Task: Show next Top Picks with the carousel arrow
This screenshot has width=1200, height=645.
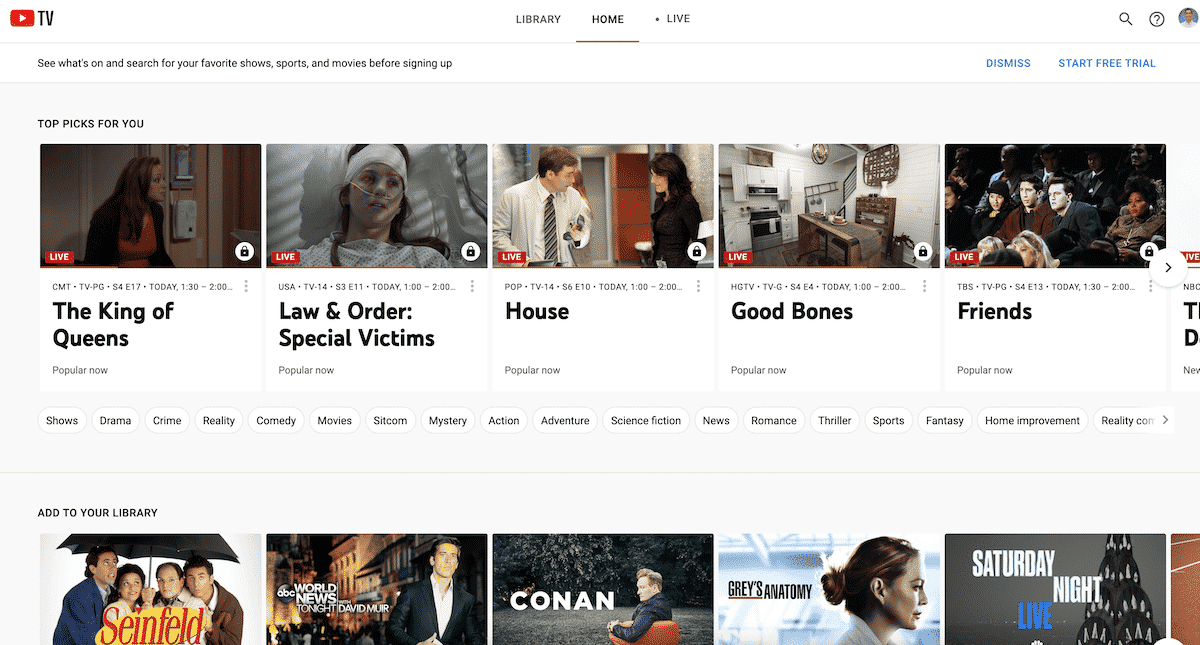Action: [1168, 267]
